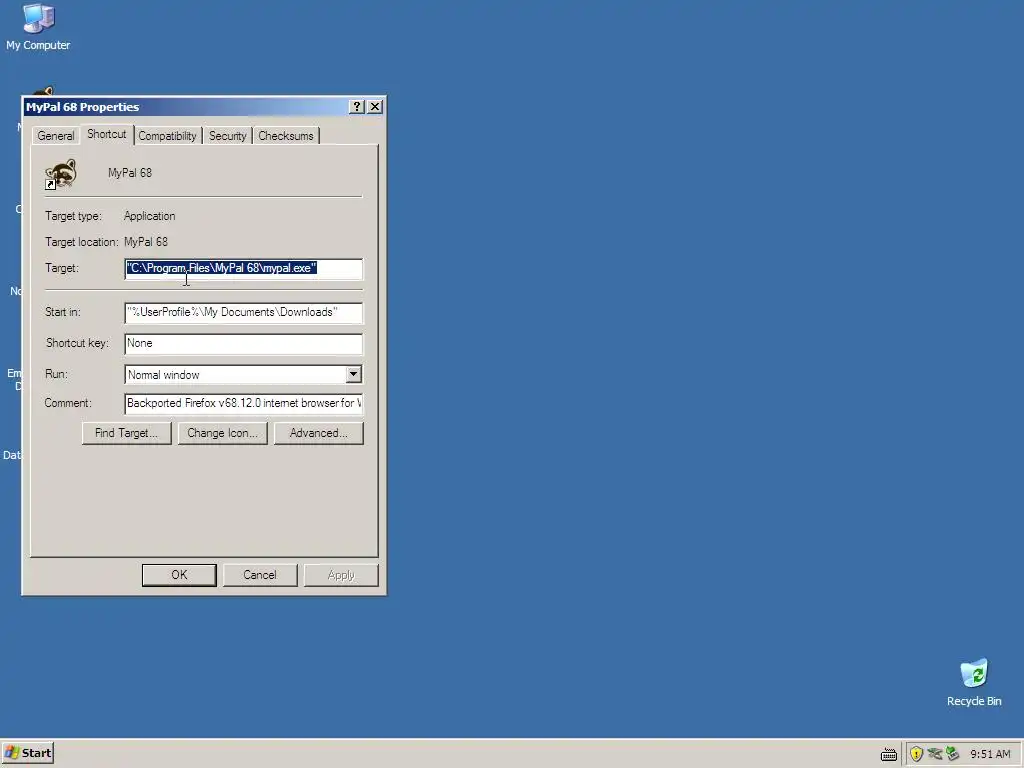The image size is (1024, 768).
Task: Expand the Run window mode dropdown
Action: 353,374
